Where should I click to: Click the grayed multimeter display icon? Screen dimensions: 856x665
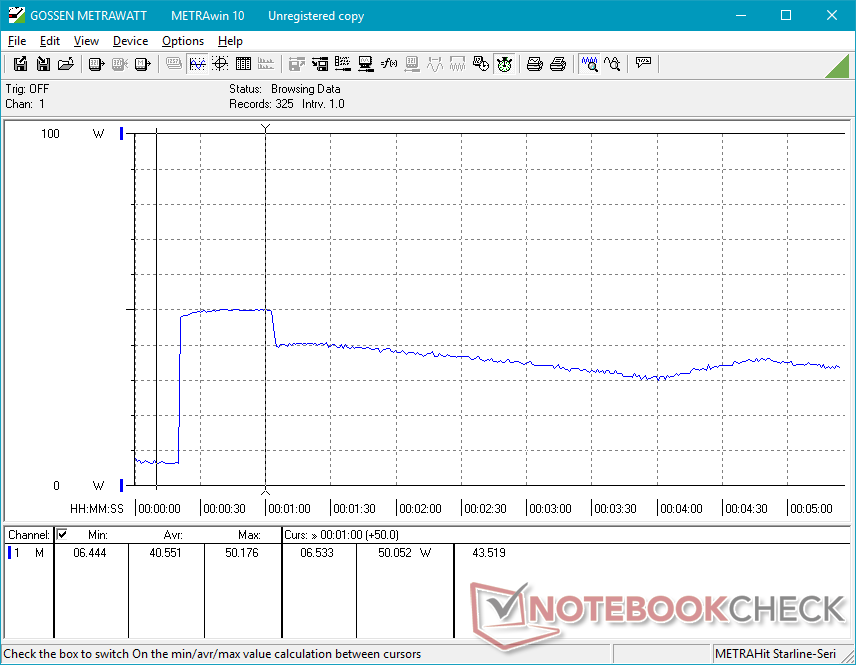click(174, 64)
